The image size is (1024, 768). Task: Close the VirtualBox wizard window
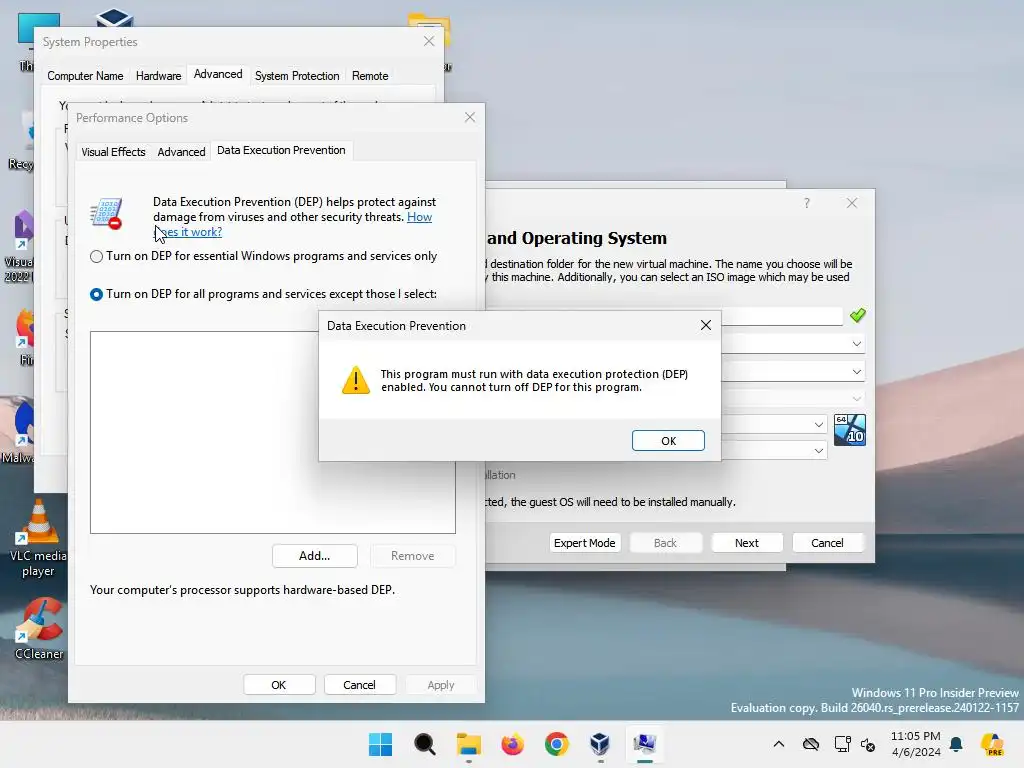[x=852, y=203]
